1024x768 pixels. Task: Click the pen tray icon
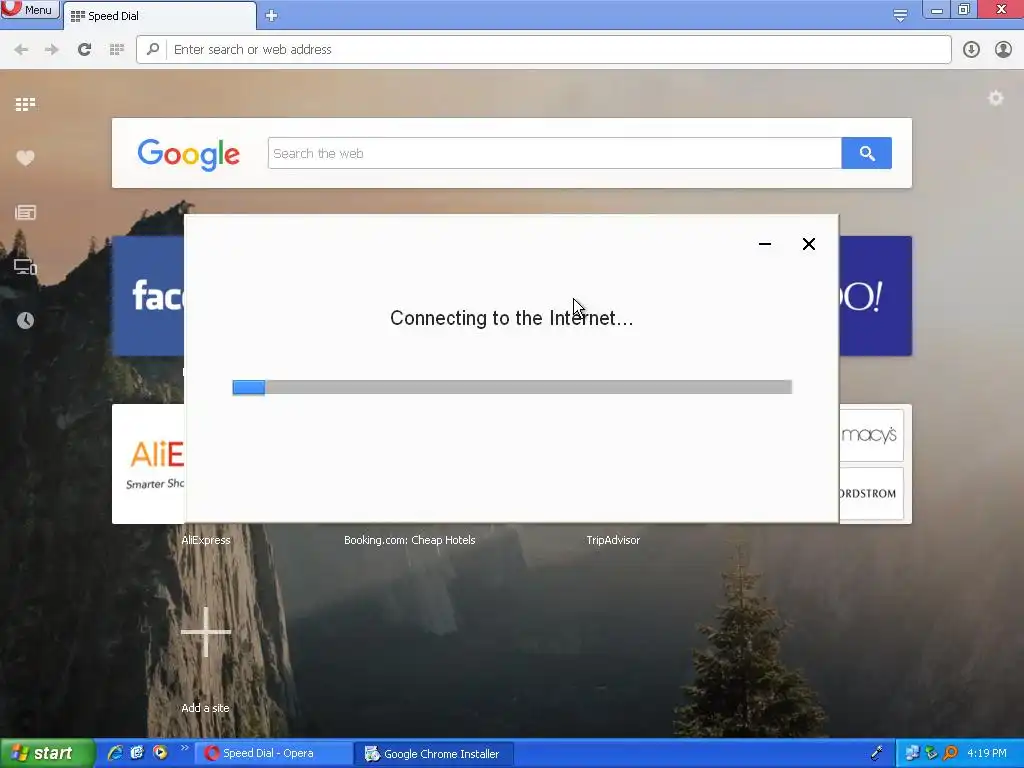876,754
